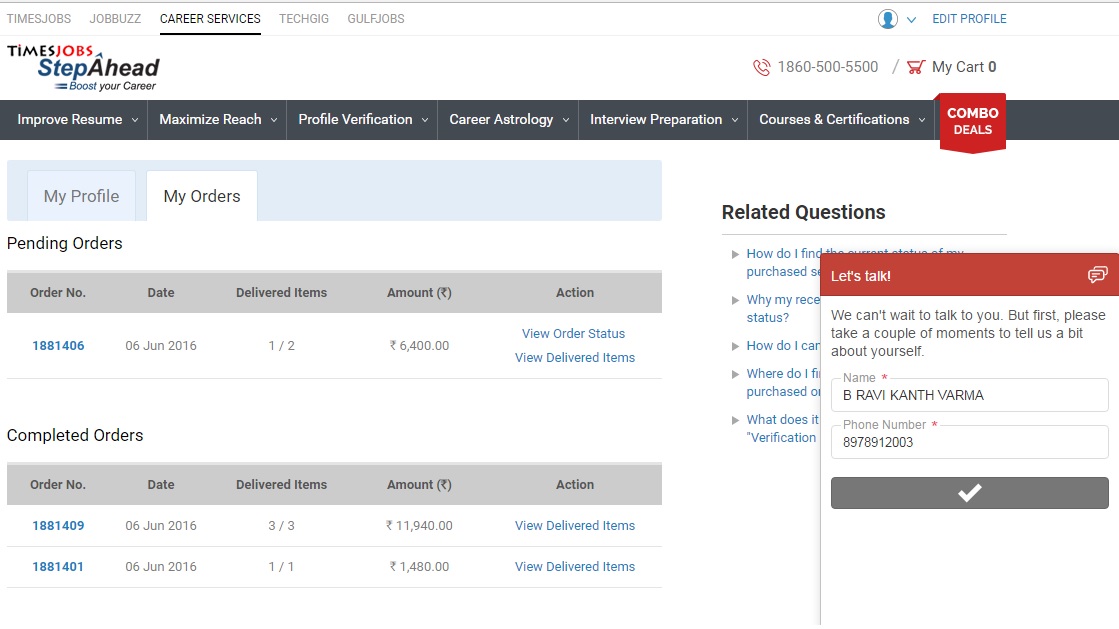This screenshot has height=629, width=1119.
Task: Click the phone call icon
Action: coord(762,67)
